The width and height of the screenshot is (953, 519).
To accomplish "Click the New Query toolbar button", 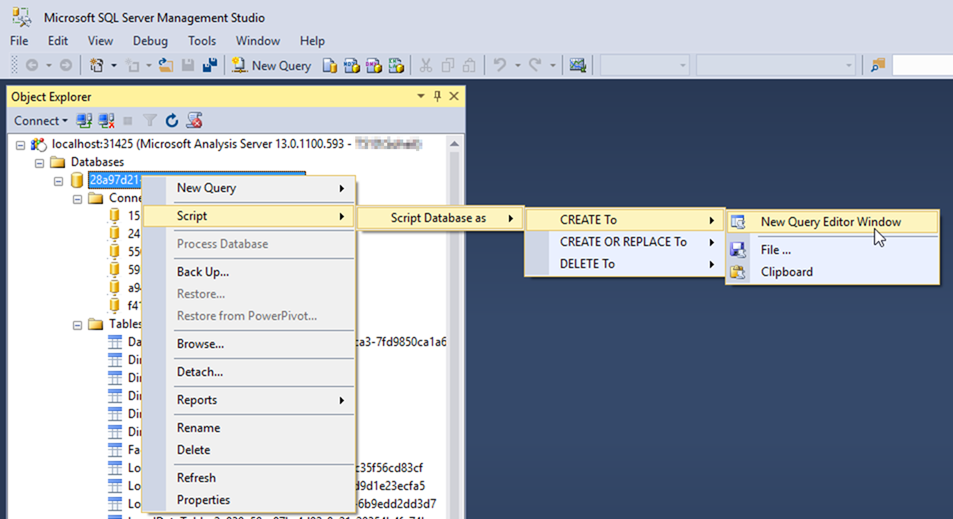I will coord(272,66).
